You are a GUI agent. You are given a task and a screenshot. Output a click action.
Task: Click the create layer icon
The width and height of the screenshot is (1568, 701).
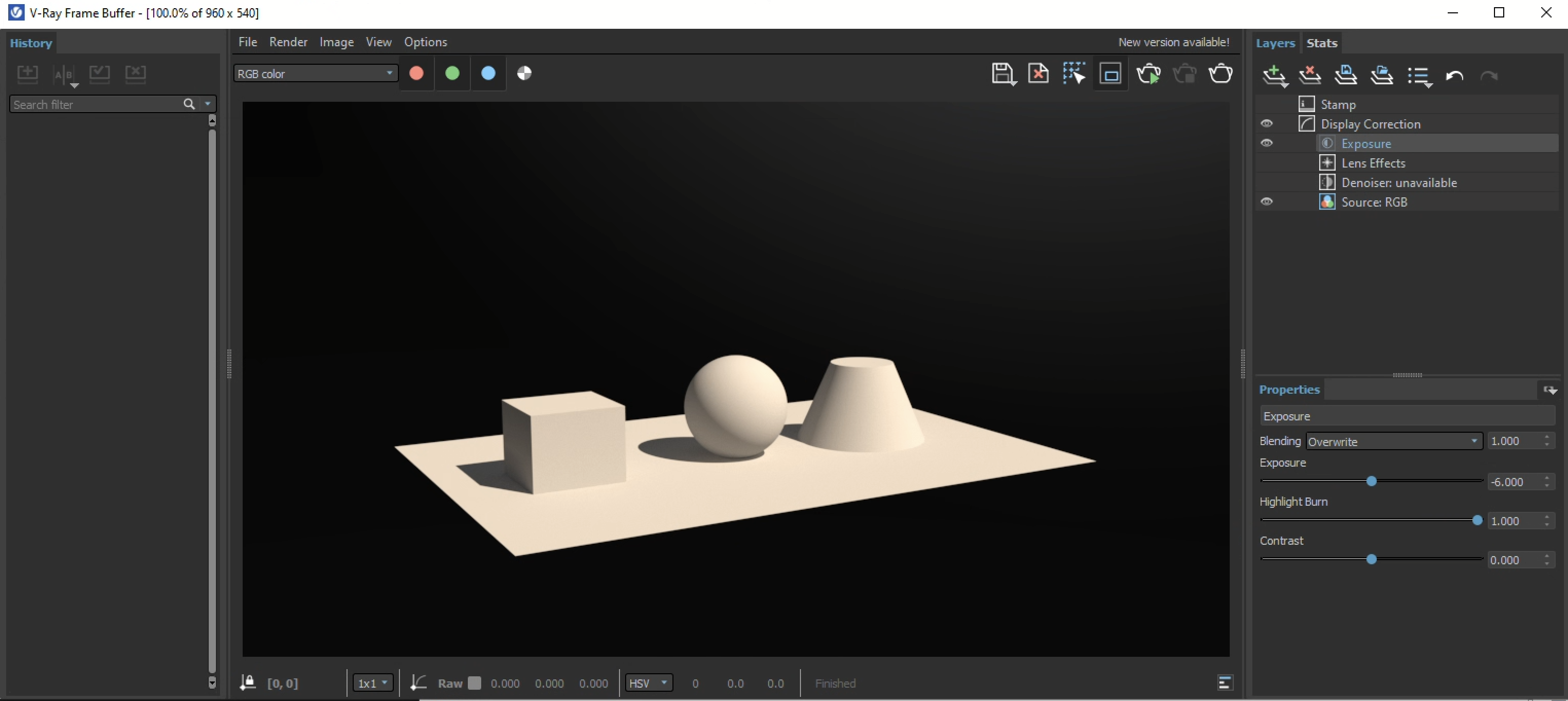(x=1274, y=76)
